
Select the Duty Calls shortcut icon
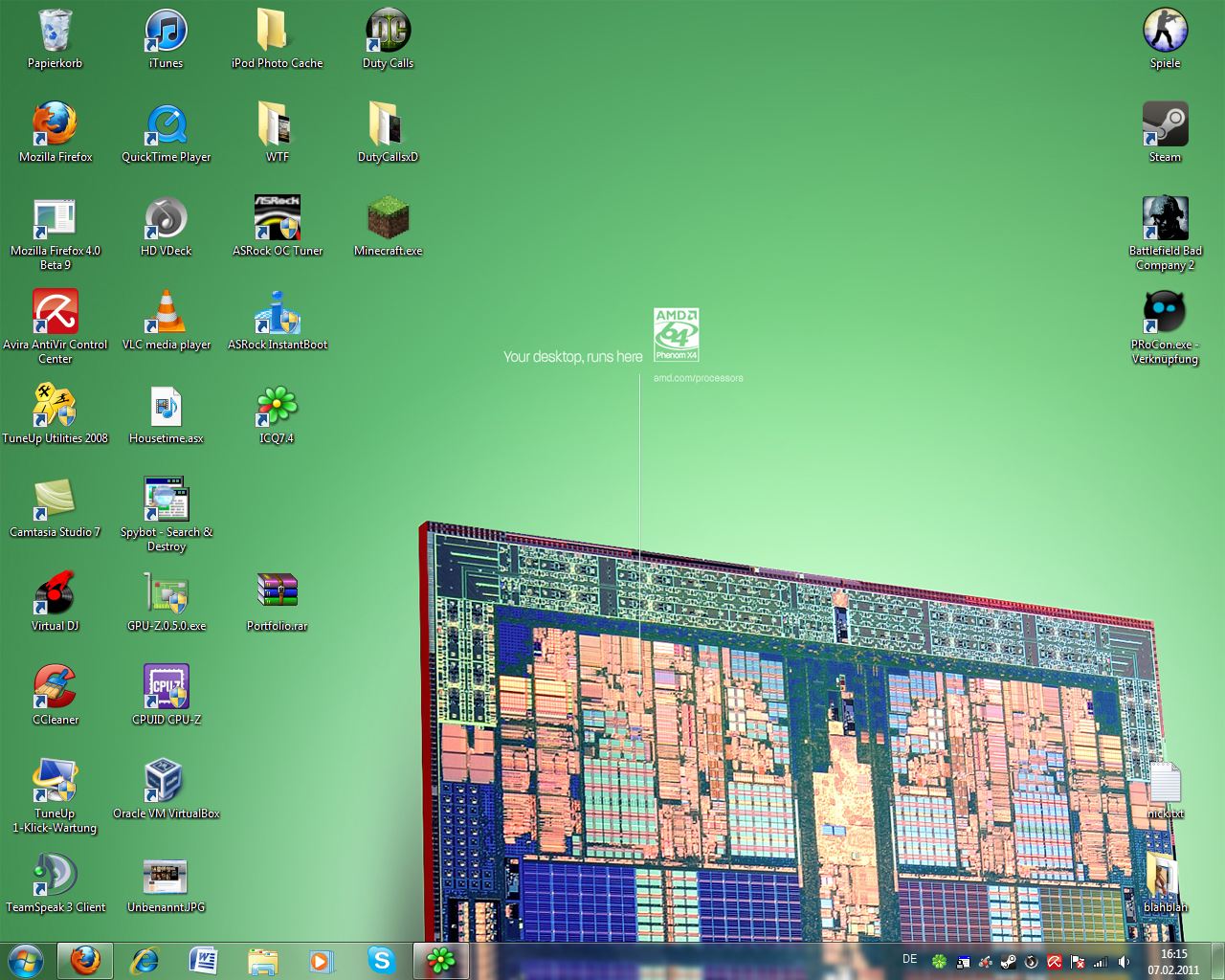(388, 40)
